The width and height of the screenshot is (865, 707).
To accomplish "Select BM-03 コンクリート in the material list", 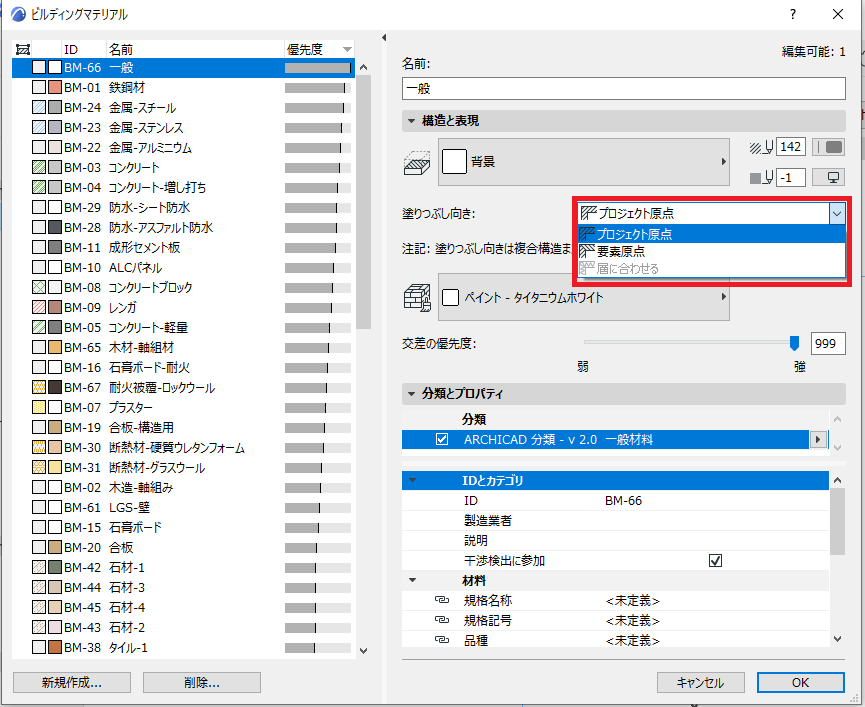I will [183, 167].
